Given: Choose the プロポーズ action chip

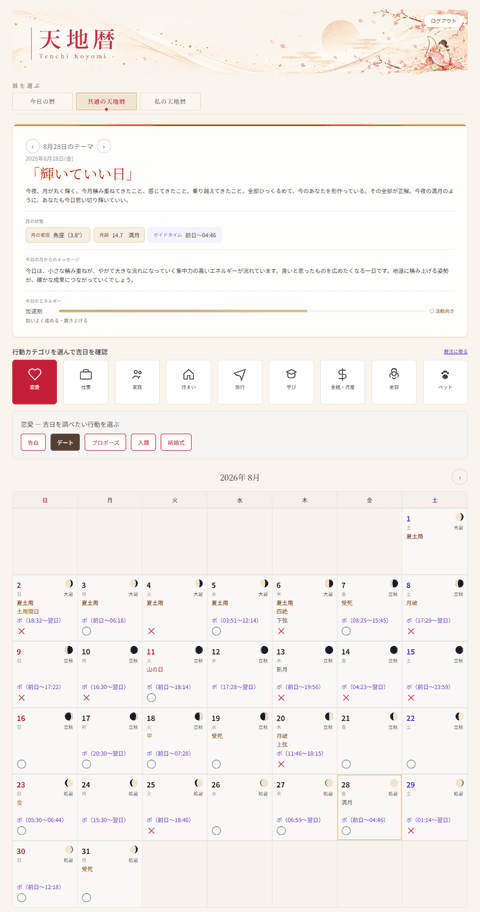Looking at the screenshot, I should pyautogui.click(x=105, y=442).
